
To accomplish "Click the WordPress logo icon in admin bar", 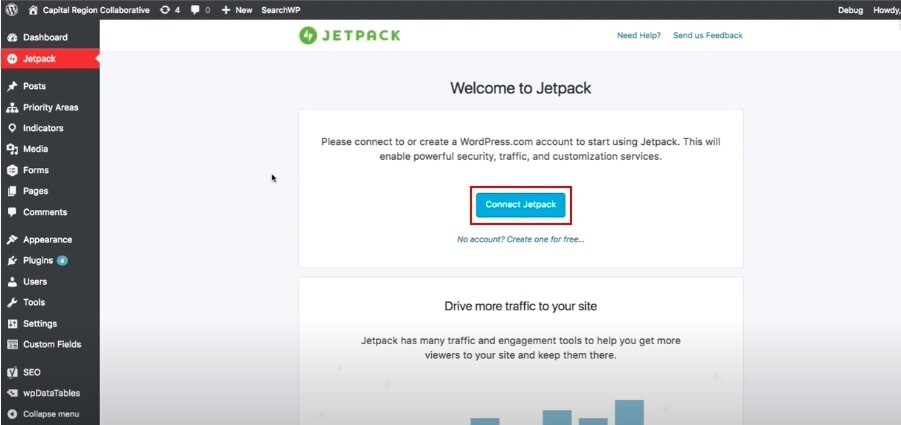I will 12,10.
